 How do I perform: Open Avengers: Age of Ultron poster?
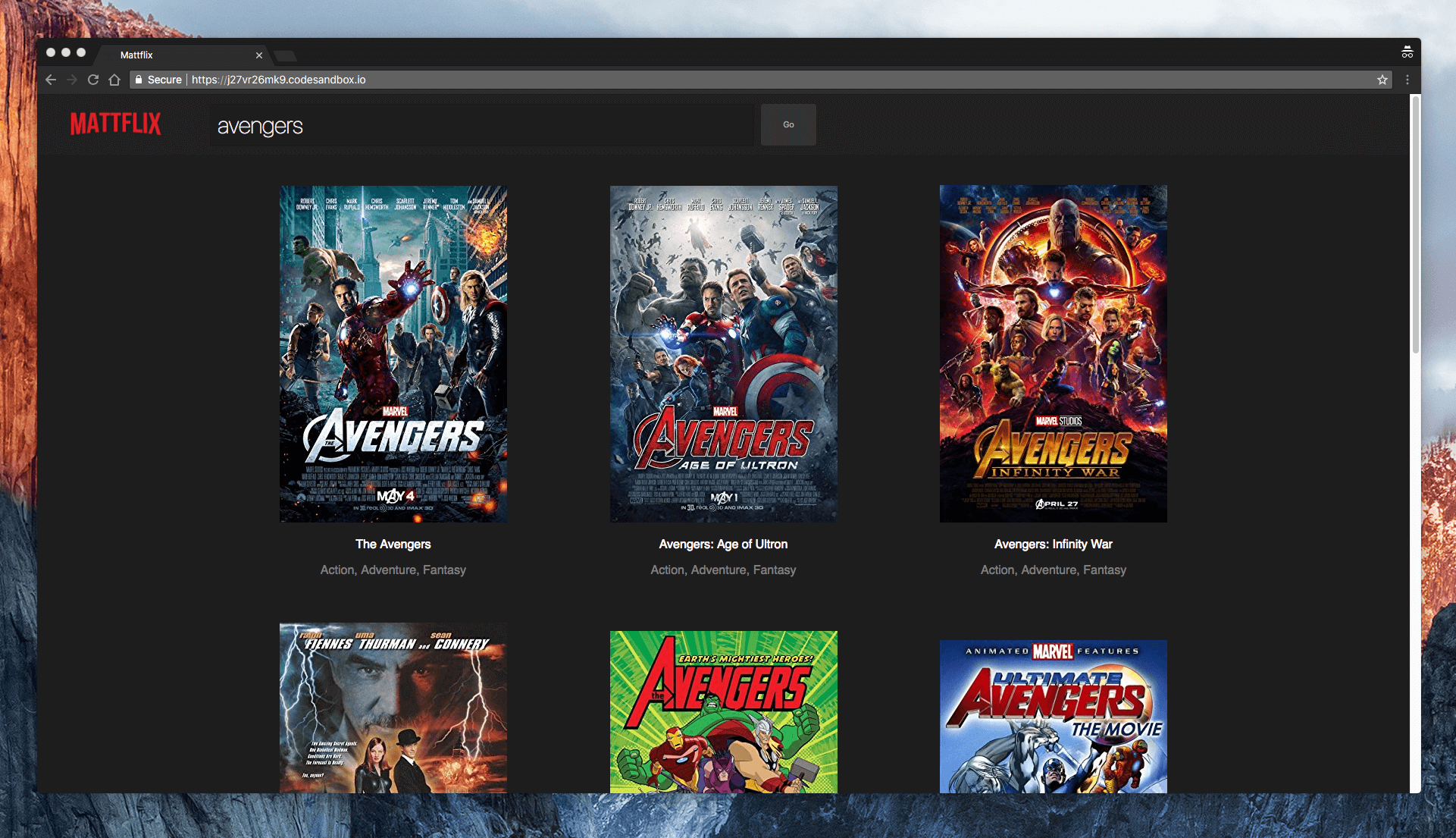tap(723, 353)
